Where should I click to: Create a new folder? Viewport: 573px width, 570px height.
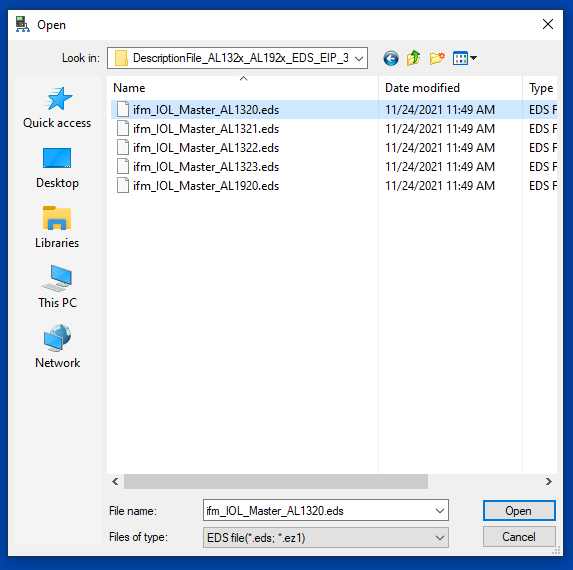[x=437, y=58]
